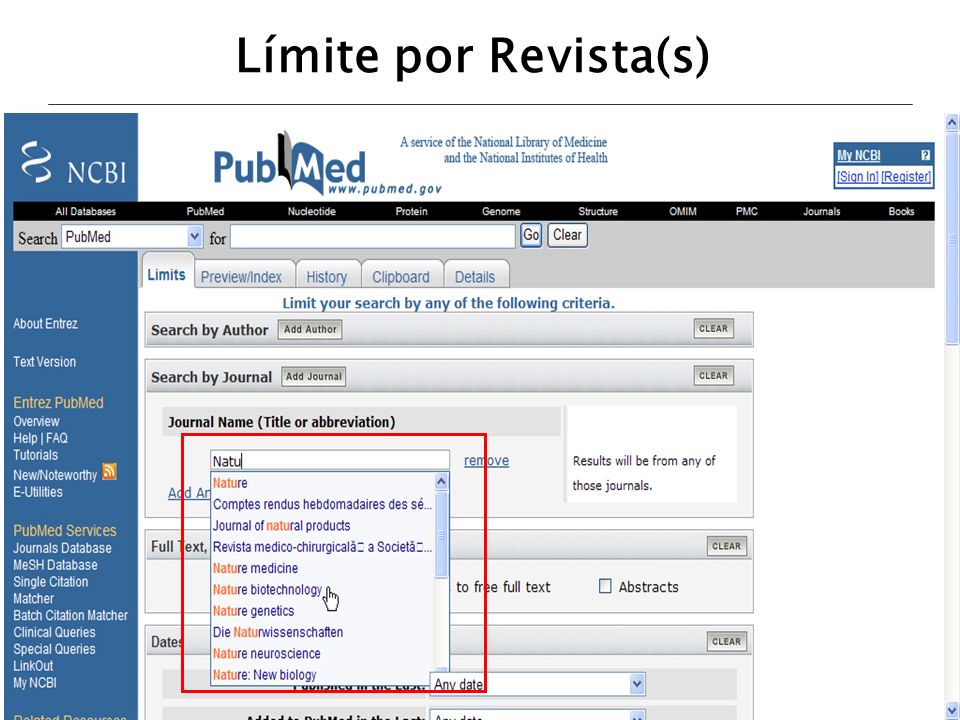This screenshot has height=720, width=960.
Task: Choose Nature genetics suggestion
Action: [x=253, y=611]
